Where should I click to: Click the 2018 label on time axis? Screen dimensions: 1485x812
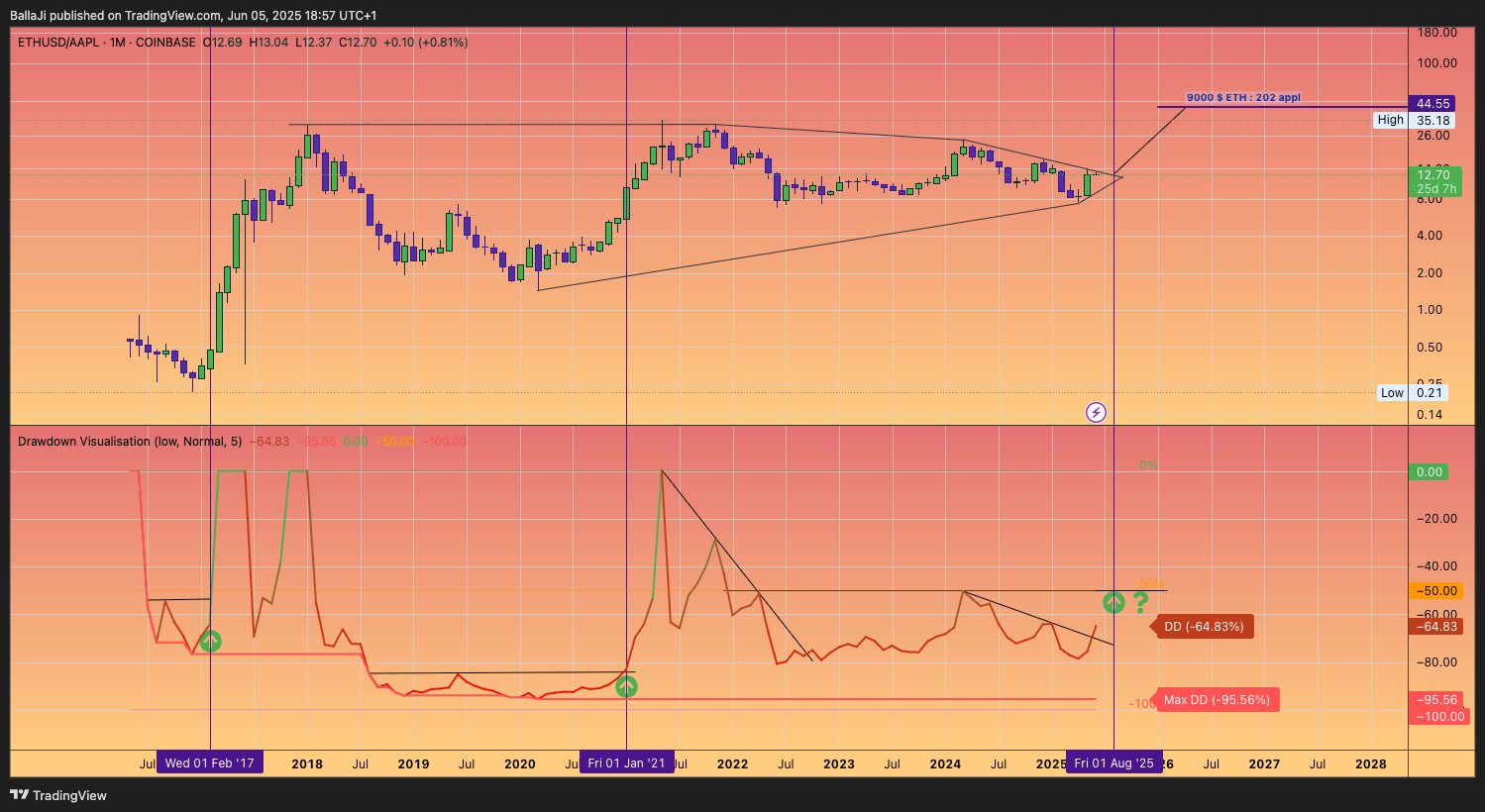(307, 764)
